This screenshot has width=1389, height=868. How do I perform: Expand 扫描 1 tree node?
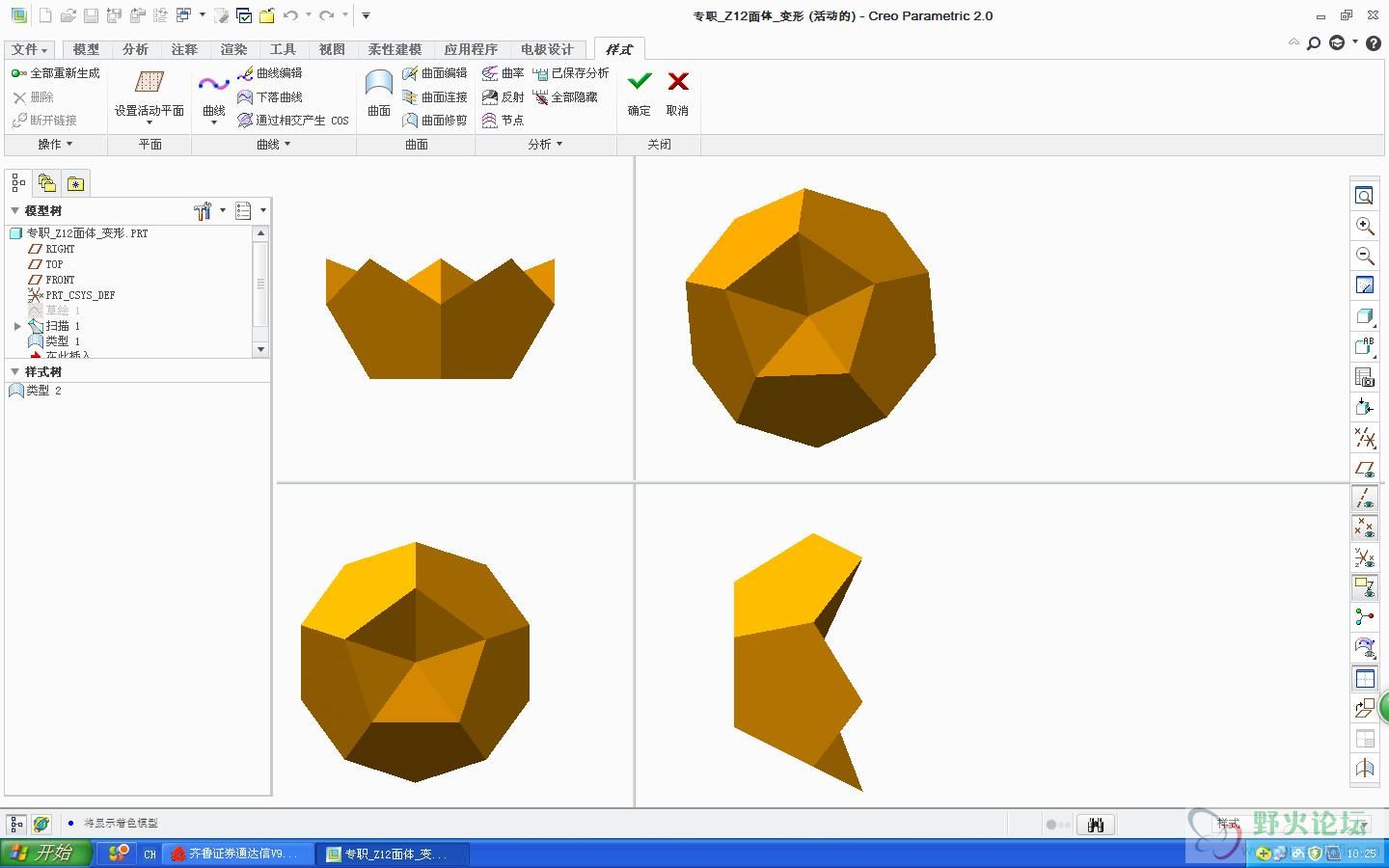pos(17,327)
